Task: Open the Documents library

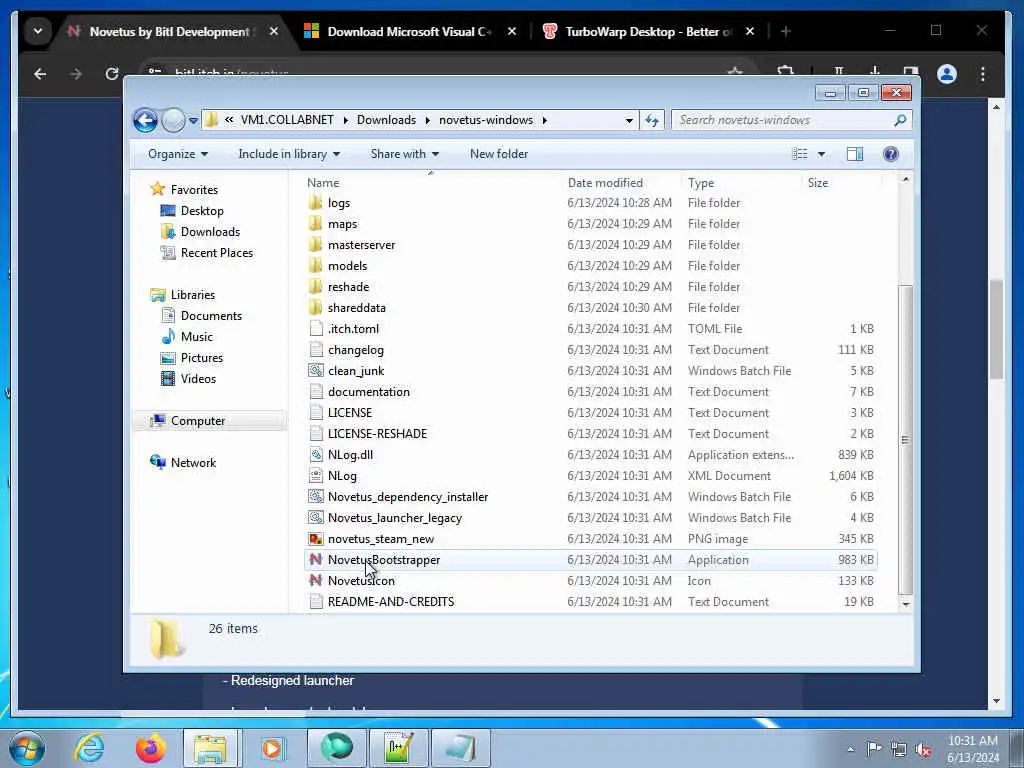Action: (x=211, y=315)
